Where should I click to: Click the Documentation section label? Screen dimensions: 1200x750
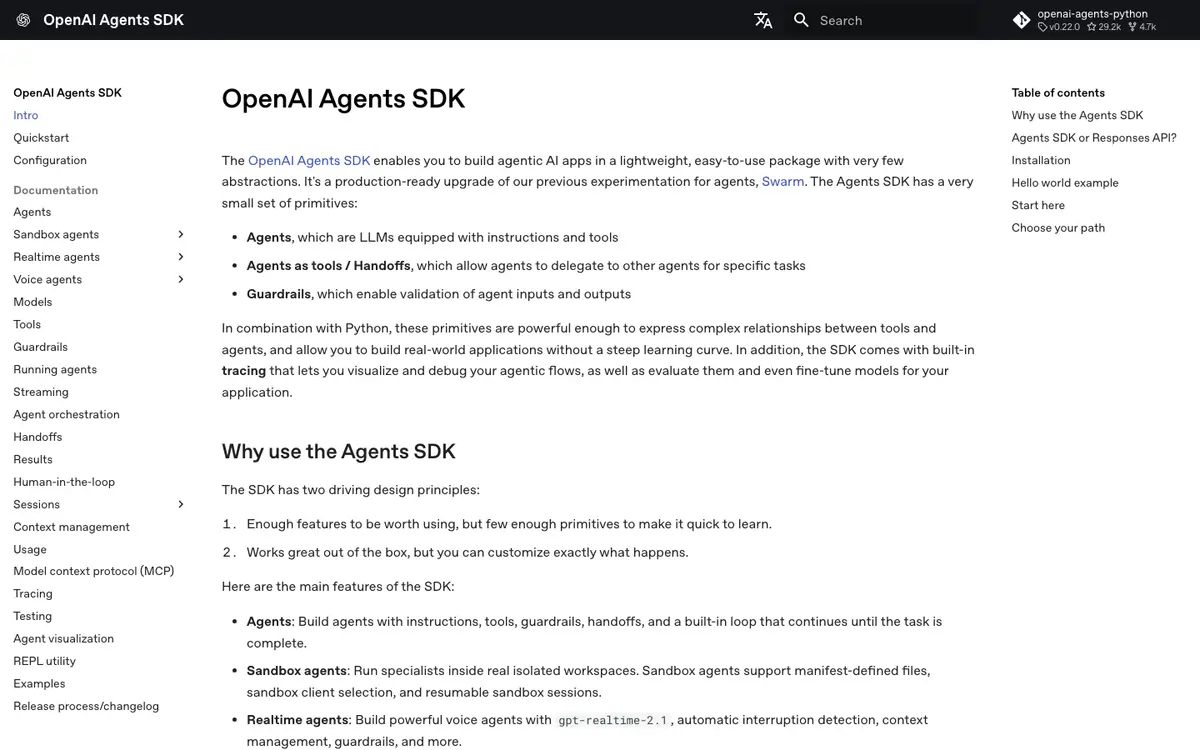coord(56,190)
